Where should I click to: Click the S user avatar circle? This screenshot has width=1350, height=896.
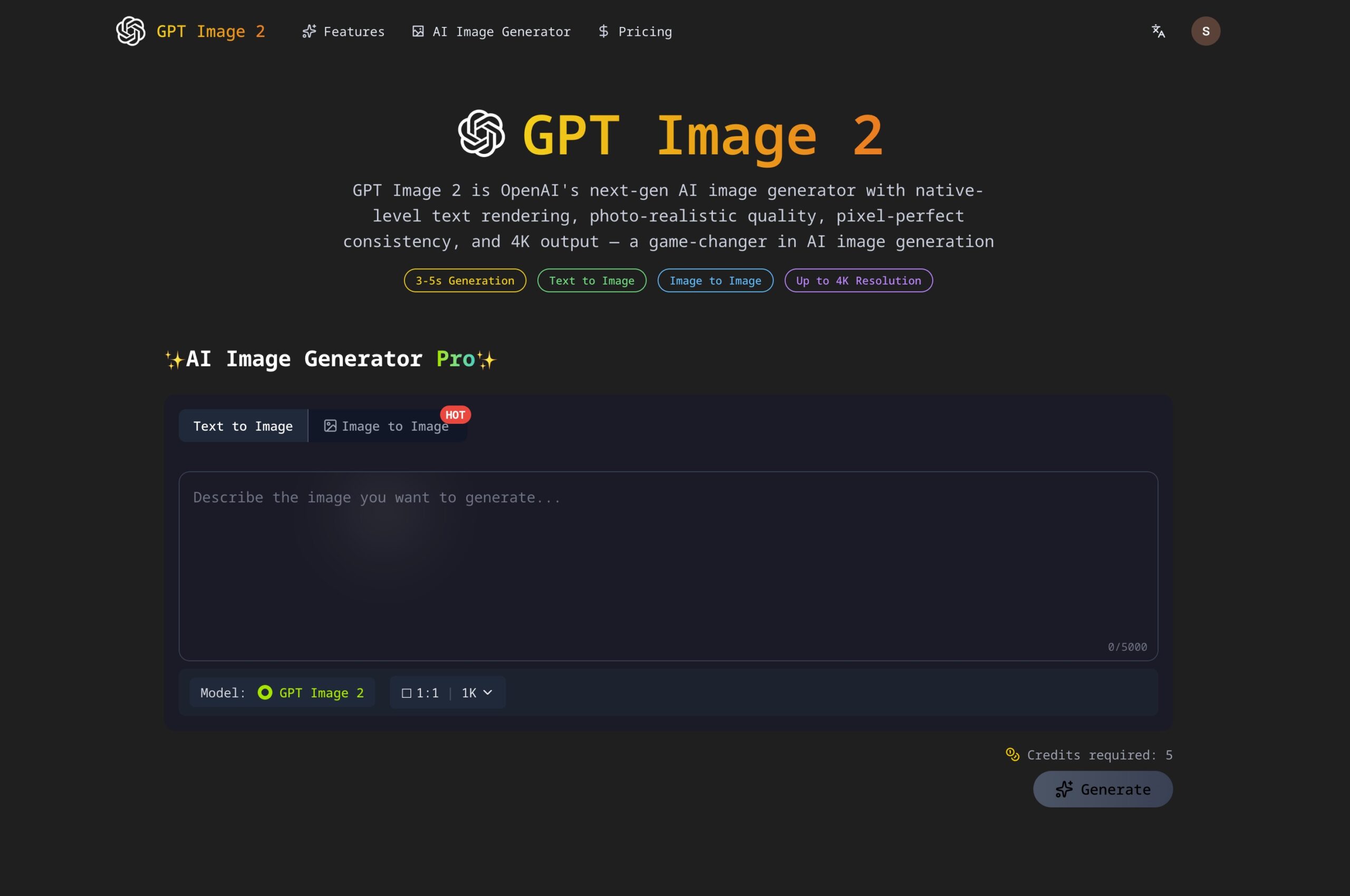pos(1206,31)
